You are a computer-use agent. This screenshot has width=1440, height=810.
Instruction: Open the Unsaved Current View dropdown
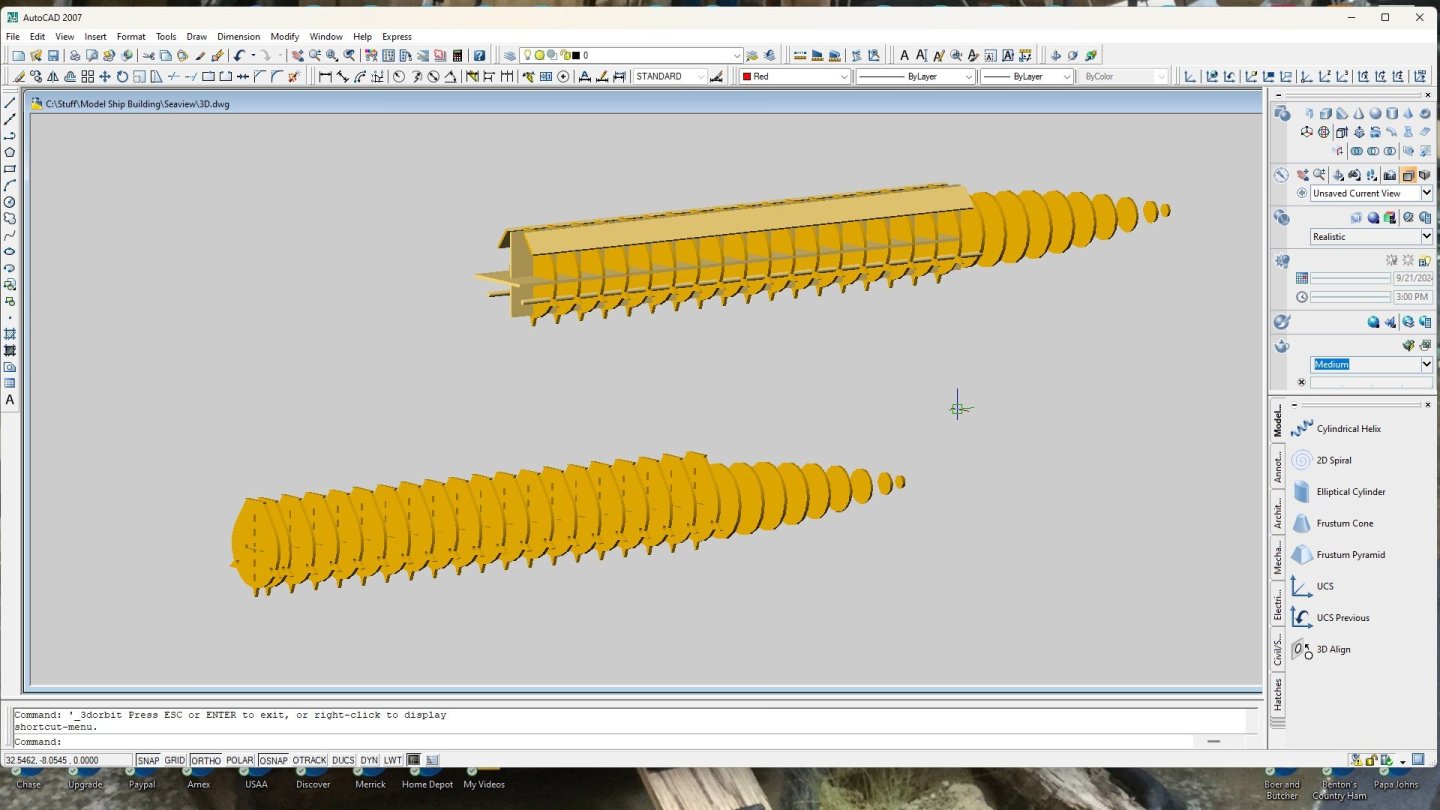[1371, 193]
